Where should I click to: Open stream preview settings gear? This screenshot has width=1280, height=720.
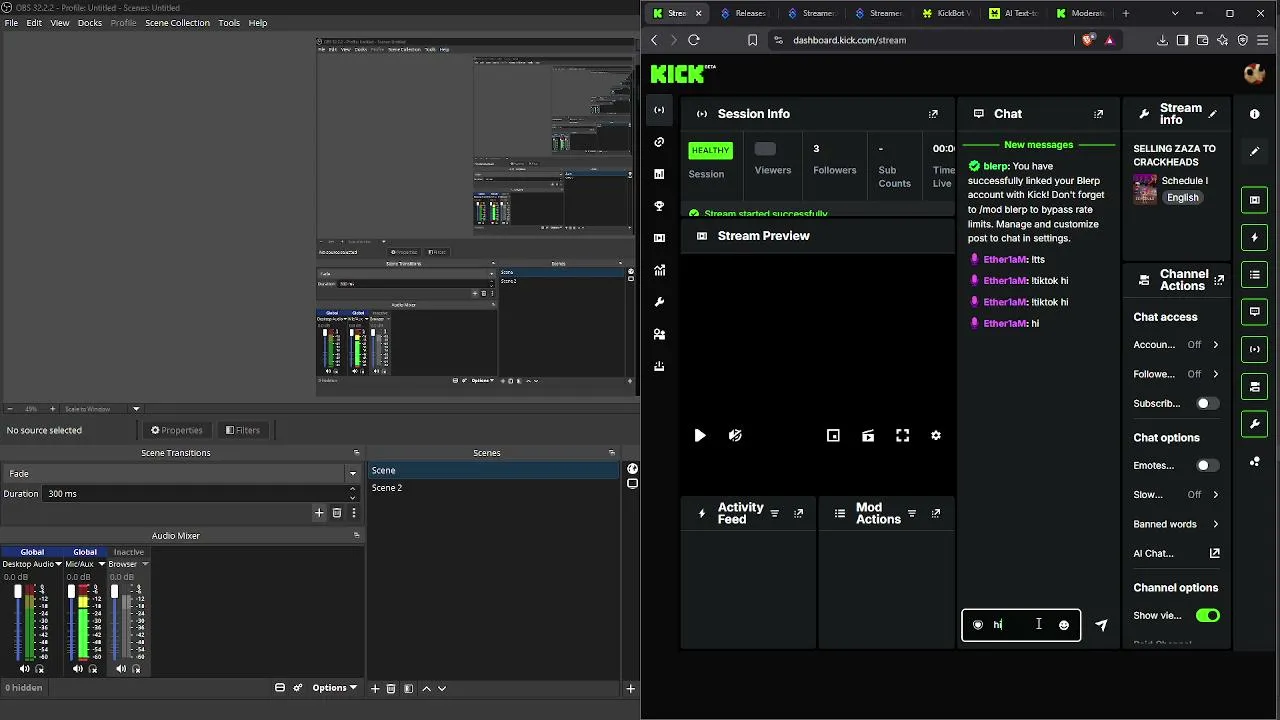(936, 436)
